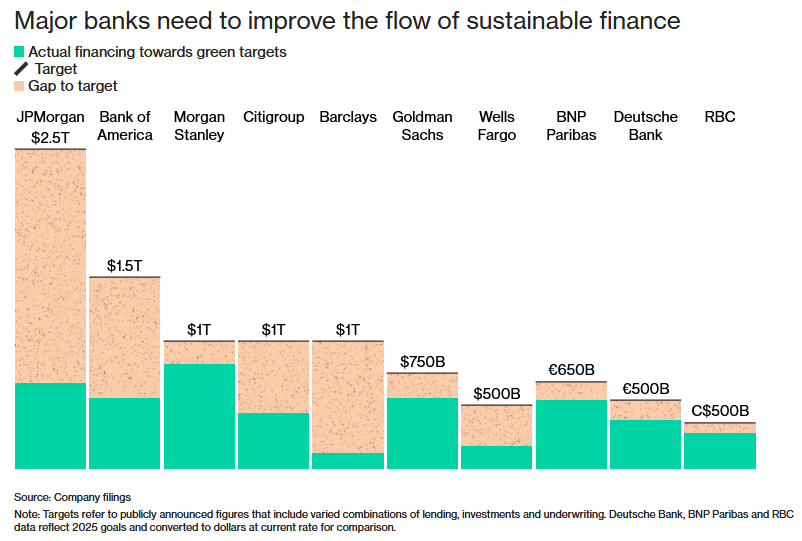Image resolution: width=802 pixels, height=541 pixels.
Task: Click Citigroup's peach gap-to-target area
Action: click(273, 377)
